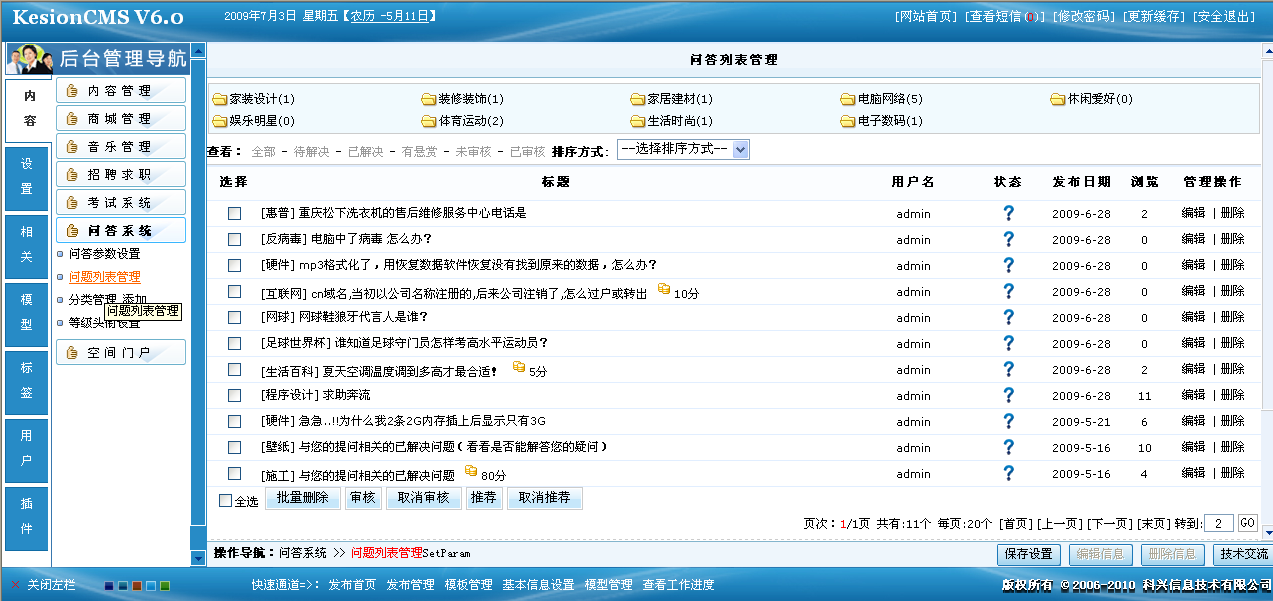Click the 商城管理 menu icon in the sidebar
The image size is (1273, 601).
pos(73,117)
